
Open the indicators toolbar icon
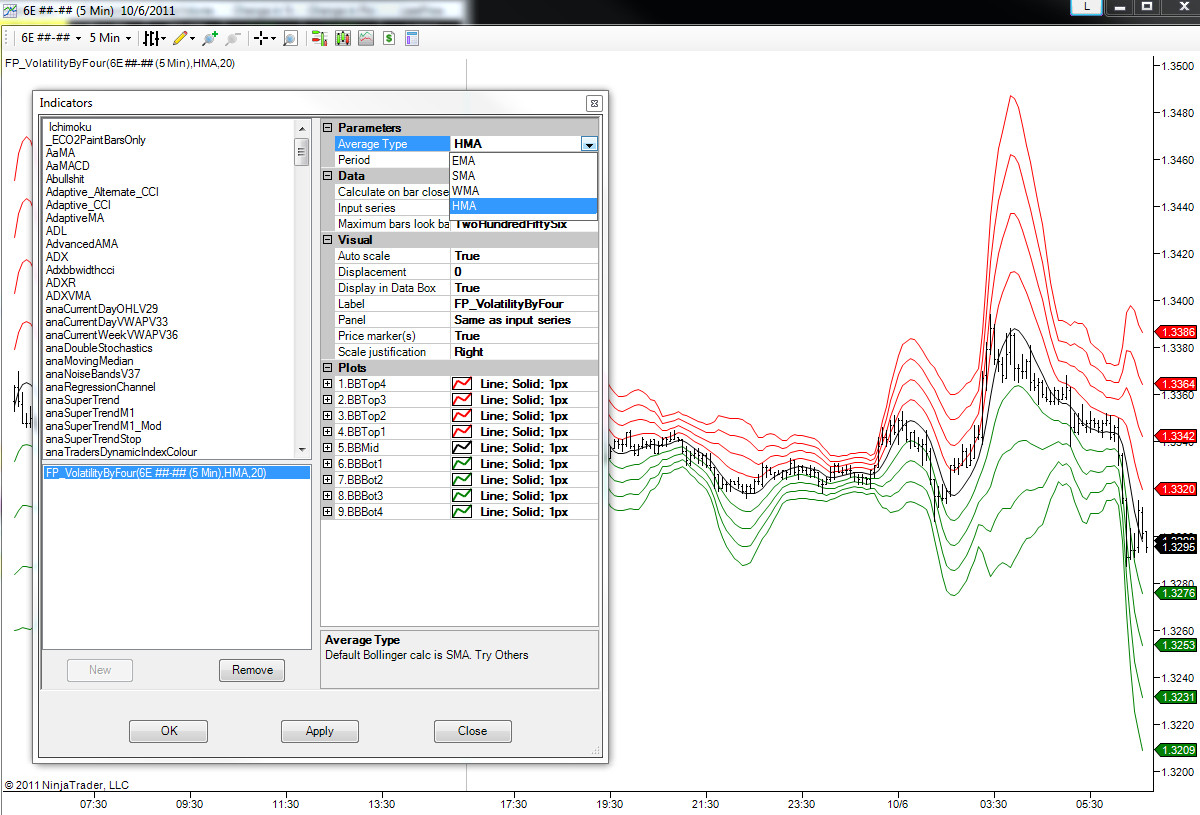coord(366,38)
